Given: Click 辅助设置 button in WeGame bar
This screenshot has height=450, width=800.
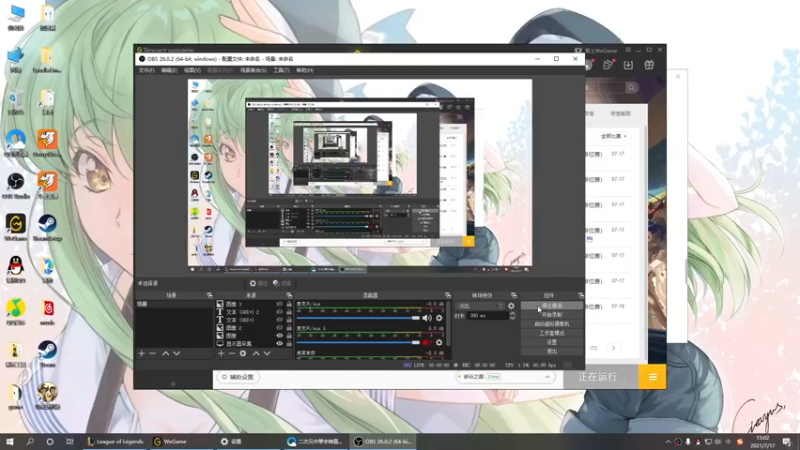Looking at the screenshot, I should point(238,377).
